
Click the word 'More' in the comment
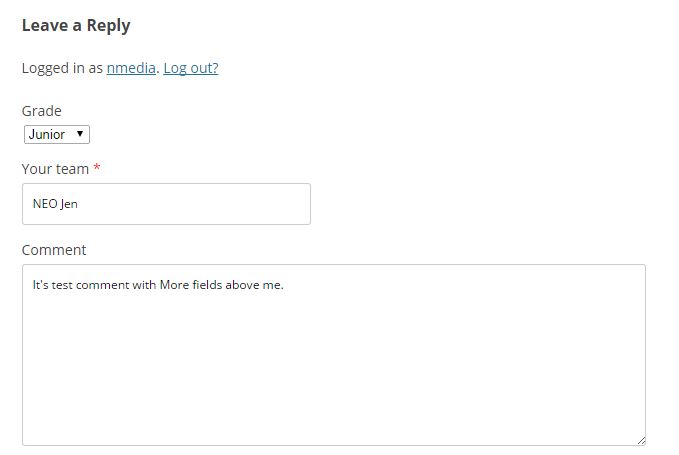(175, 285)
